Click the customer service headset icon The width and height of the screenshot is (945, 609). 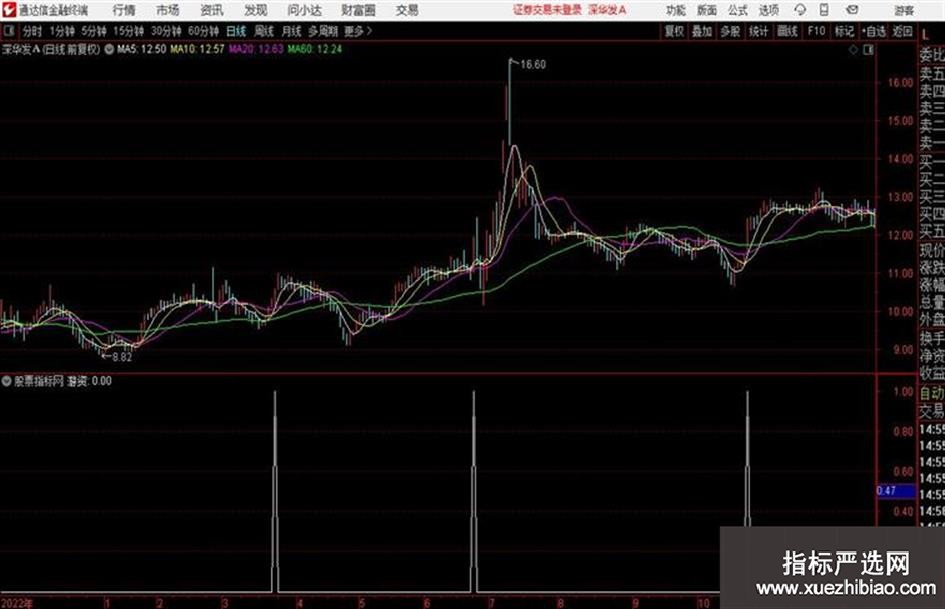click(x=800, y=10)
